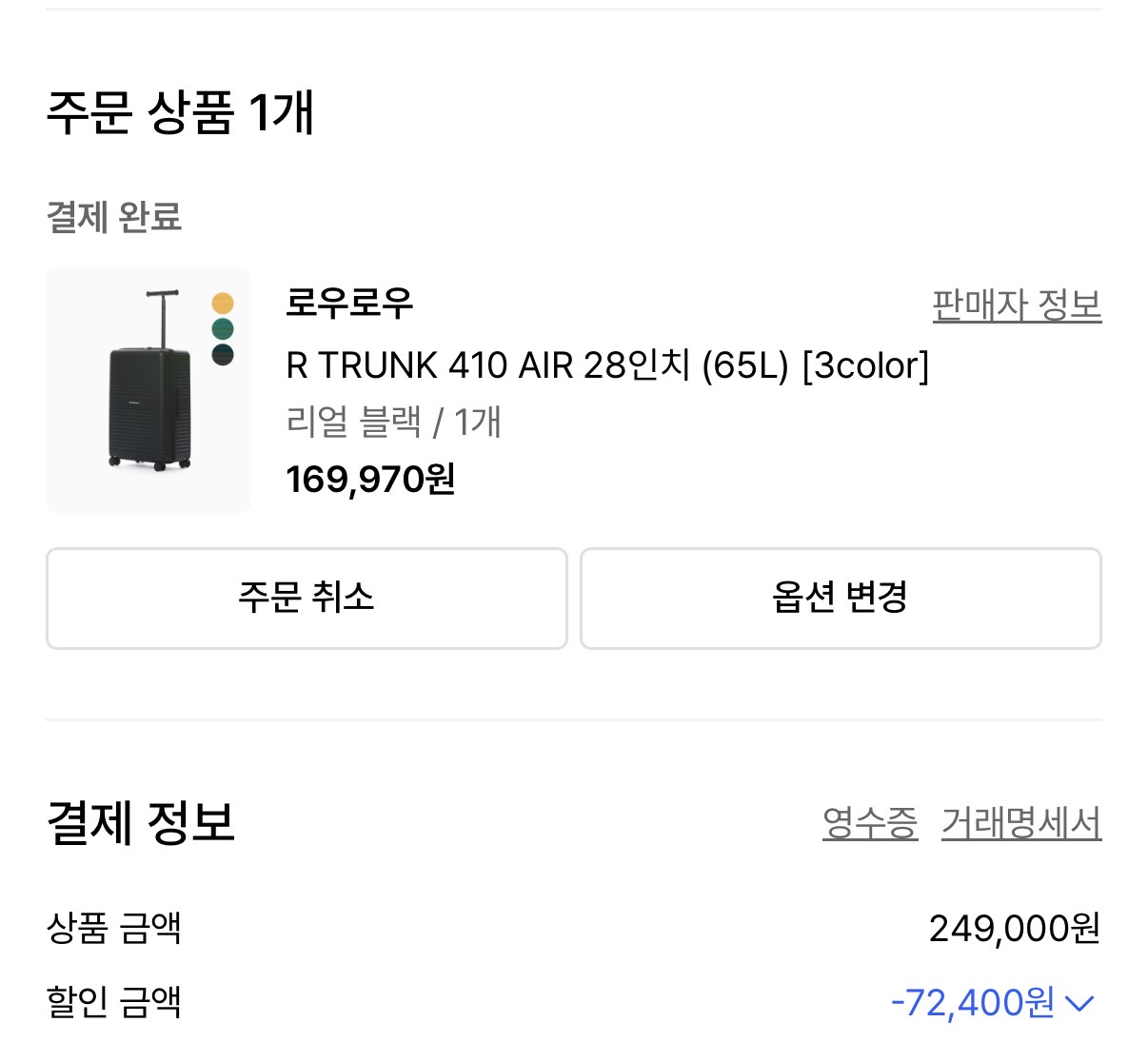Click the brand name 로우로우
Image resolution: width=1148 pixels, height=1042 pixels.
(x=349, y=304)
